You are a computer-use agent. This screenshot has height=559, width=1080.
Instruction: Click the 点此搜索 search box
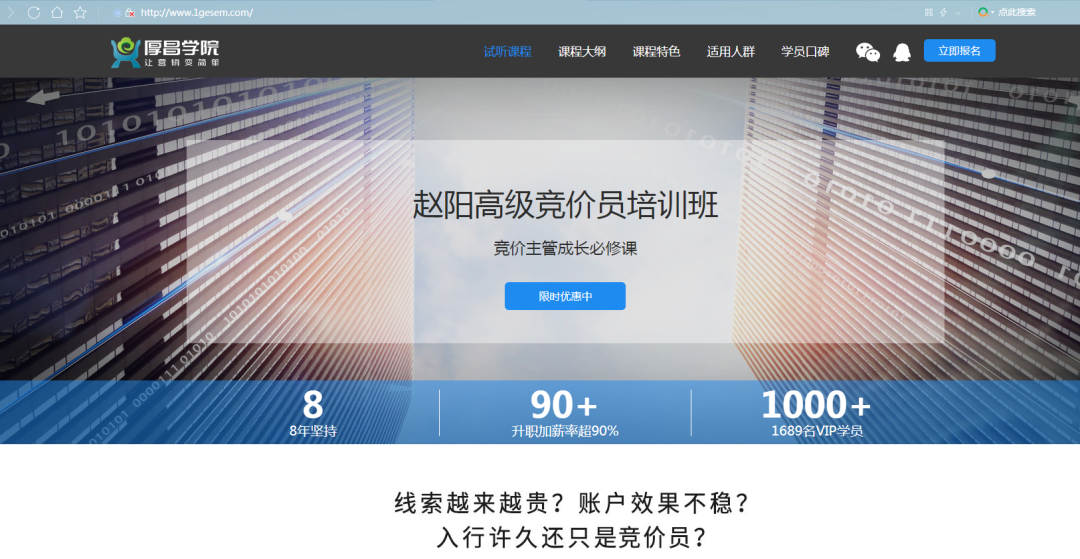1017,12
